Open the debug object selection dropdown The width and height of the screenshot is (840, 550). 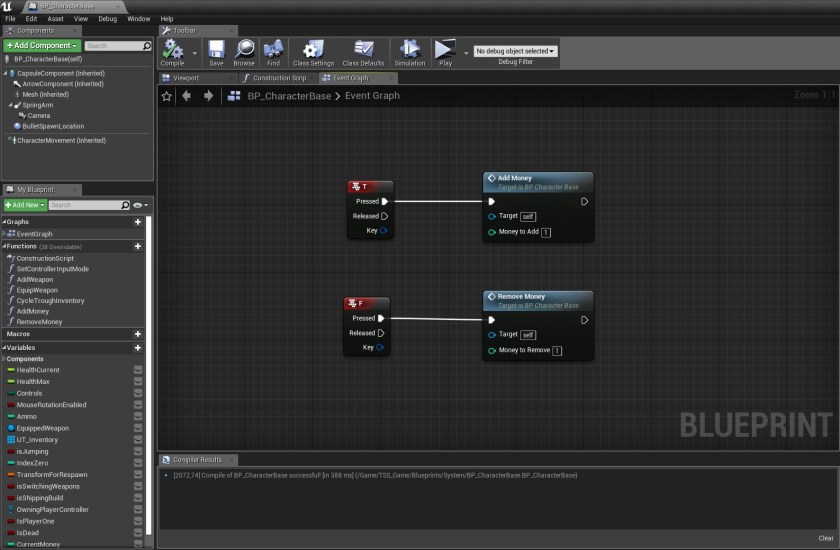(x=515, y=51)
